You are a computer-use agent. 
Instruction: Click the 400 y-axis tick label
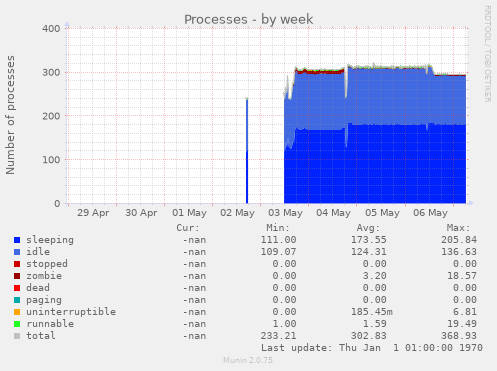pyautogui.click(x=51, y=29)
